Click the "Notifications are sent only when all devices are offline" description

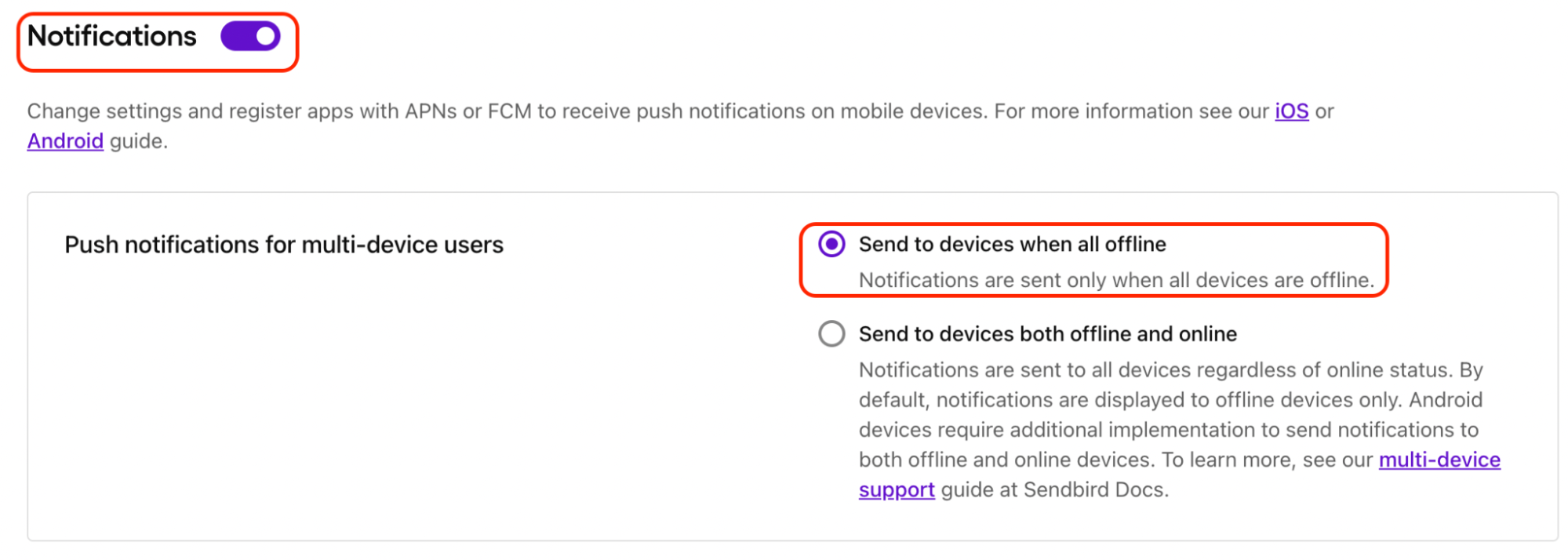[x=1116, y=280]
